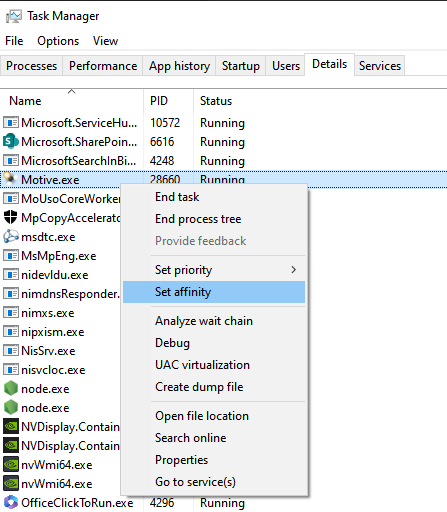Sort by the PID column header
Viewport: 447px width, 512px height.
159,101
